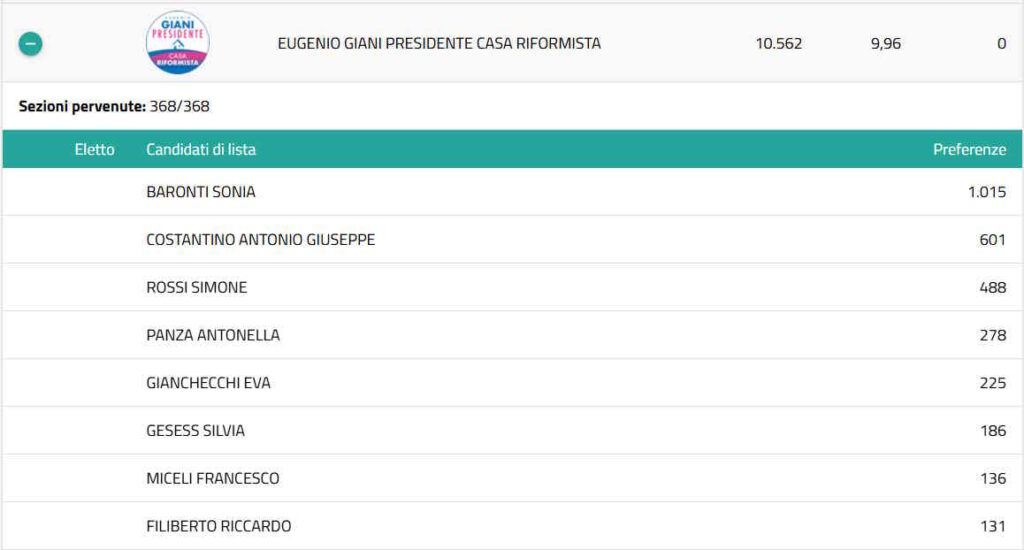Viewport: 1024px width, 550px height.
Task: Click the list name Eugenio Giani Presidente Casa Riformista
Action: tap(439, 44)
